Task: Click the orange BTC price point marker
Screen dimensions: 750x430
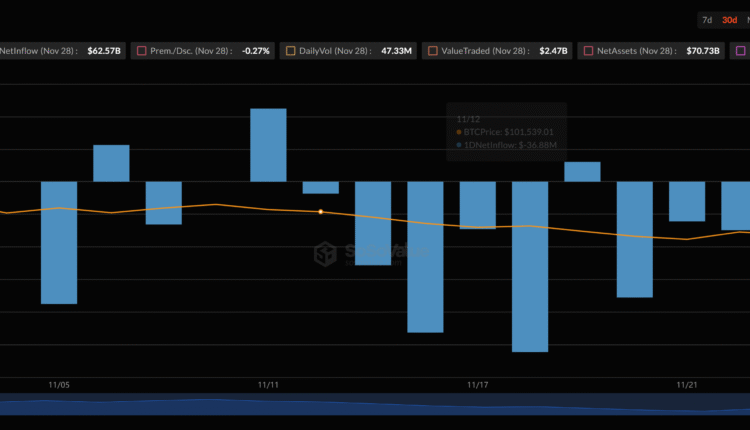Action: click(320, 212)
